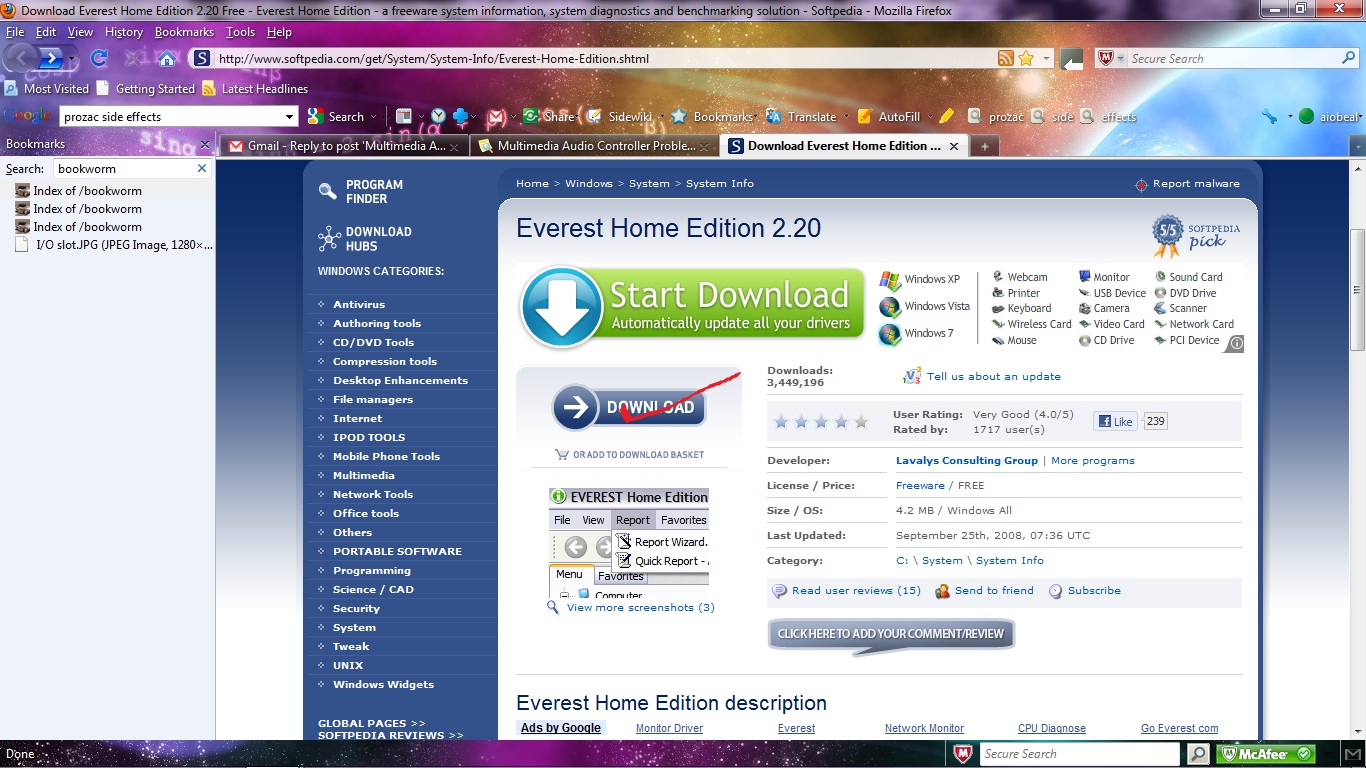Open Google Toolbar wrench settings icon
Viewport: 1366px width, 768px height.
[x=1270, y=117]
